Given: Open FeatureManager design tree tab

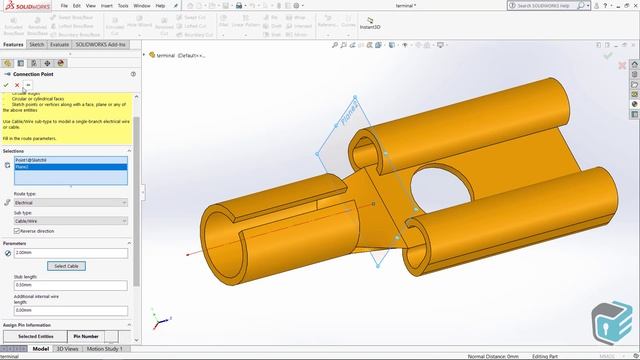Looking at the screenshot, I should [x=7, y=63].
